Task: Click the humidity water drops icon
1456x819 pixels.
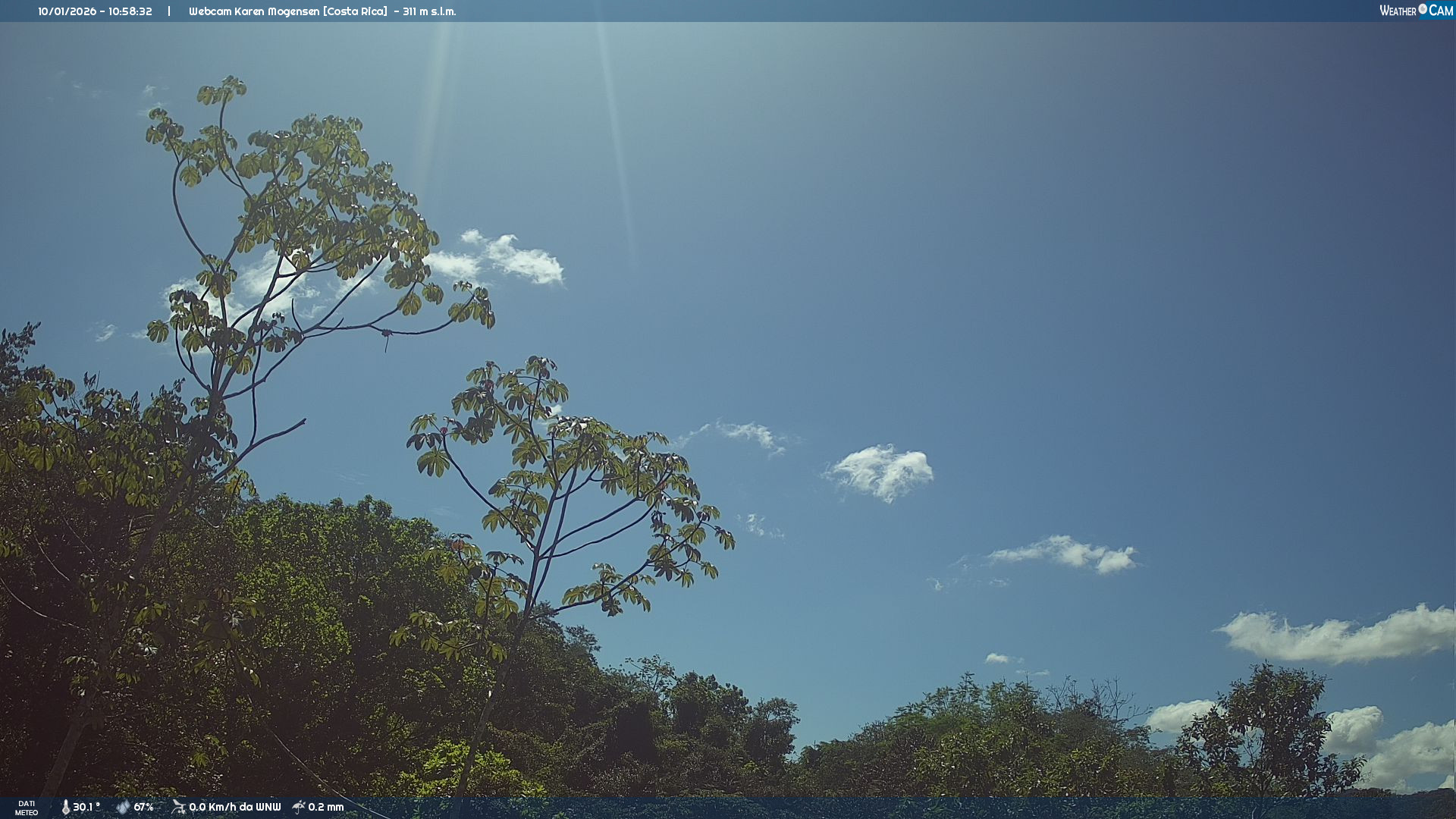Action: coord(123,807)
